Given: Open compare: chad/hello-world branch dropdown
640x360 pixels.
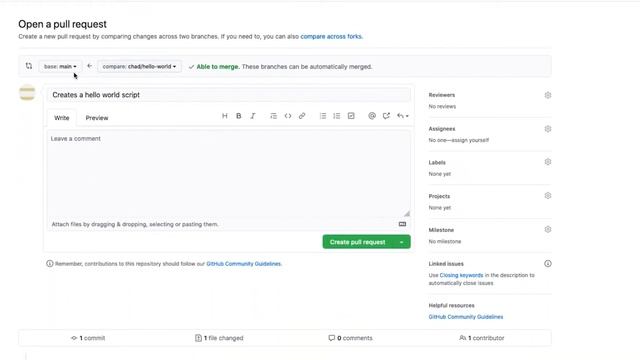Looking at the screenshot, I should (x=139, y=66).
